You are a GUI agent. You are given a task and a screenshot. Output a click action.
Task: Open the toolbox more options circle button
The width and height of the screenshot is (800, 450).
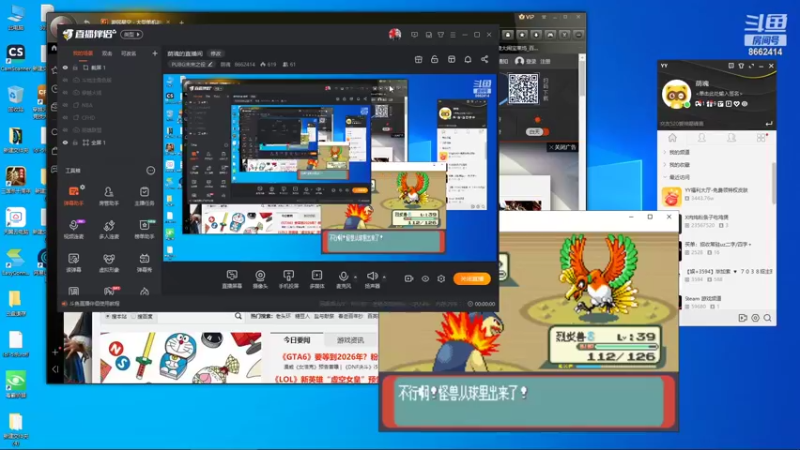click(x=151, y=170)
